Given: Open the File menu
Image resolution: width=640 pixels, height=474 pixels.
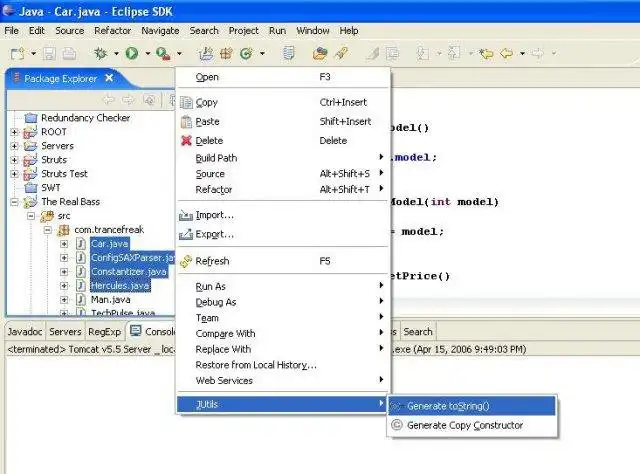Looking at the screenshot, I should (x=11, y=31).
